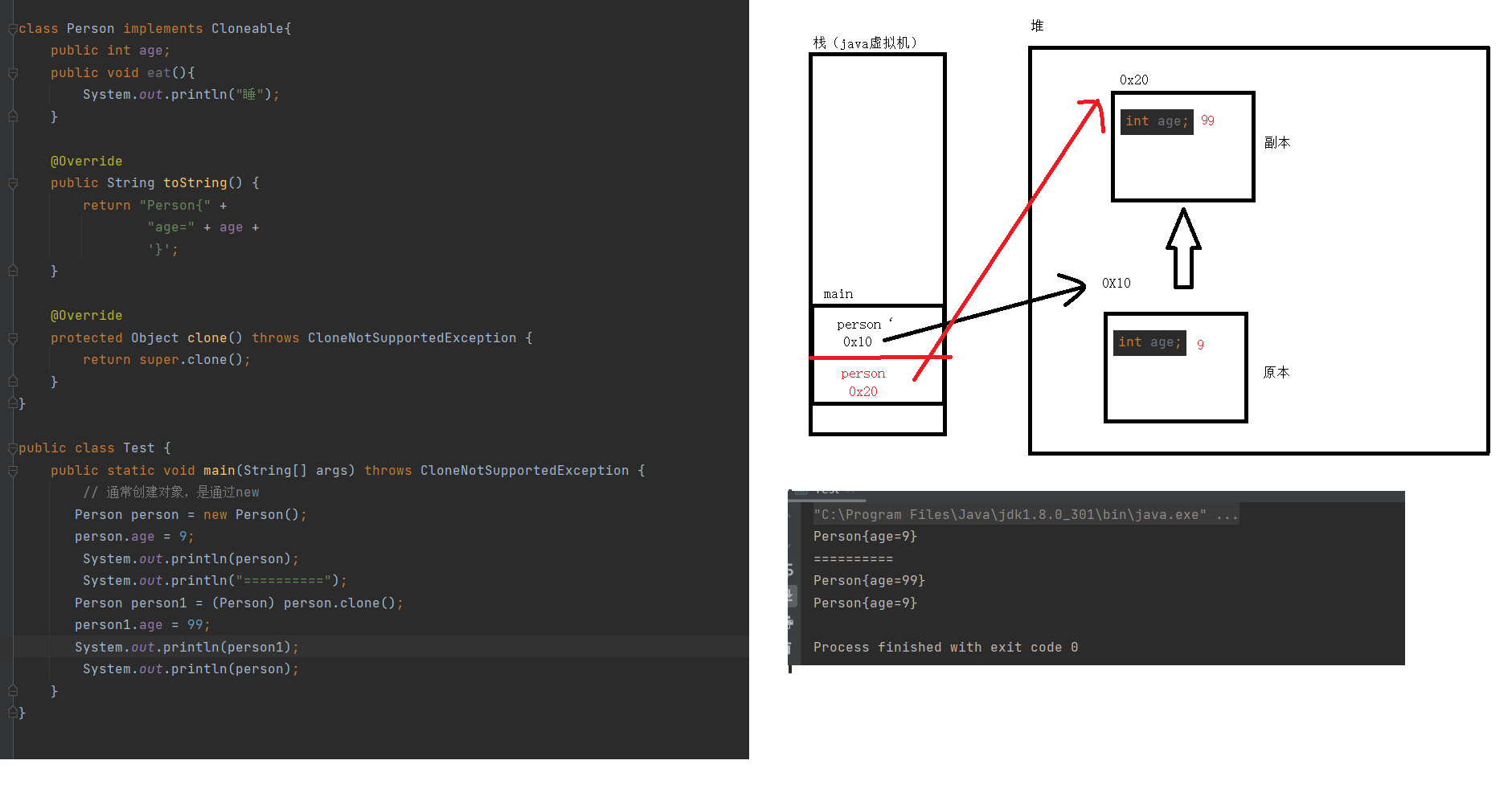Click fold end marker closing toString() method

(x=13, y=272)
